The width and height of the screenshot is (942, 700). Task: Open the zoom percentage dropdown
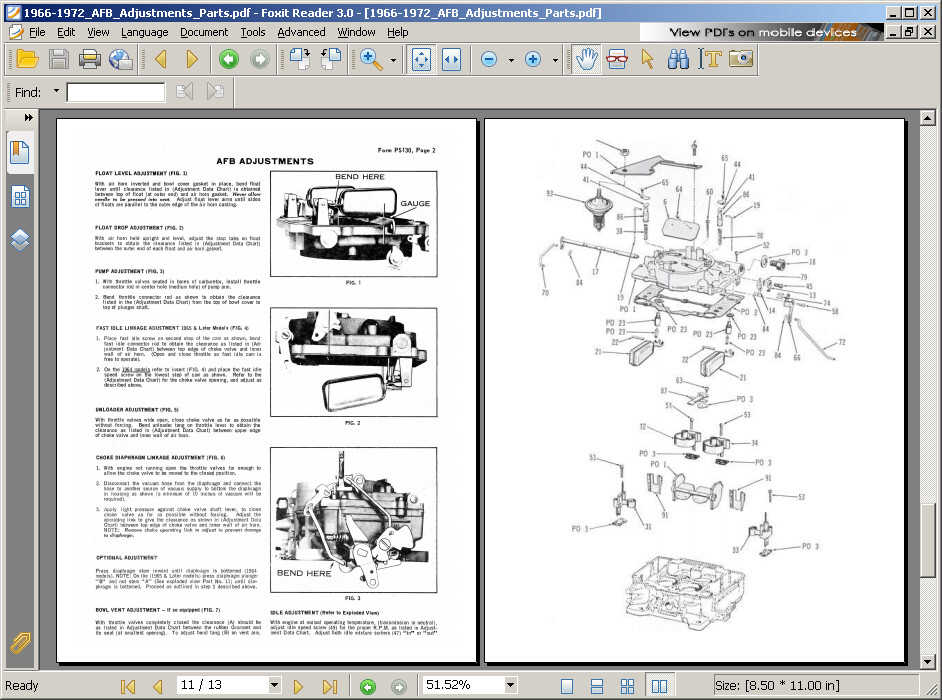point(511,685)
